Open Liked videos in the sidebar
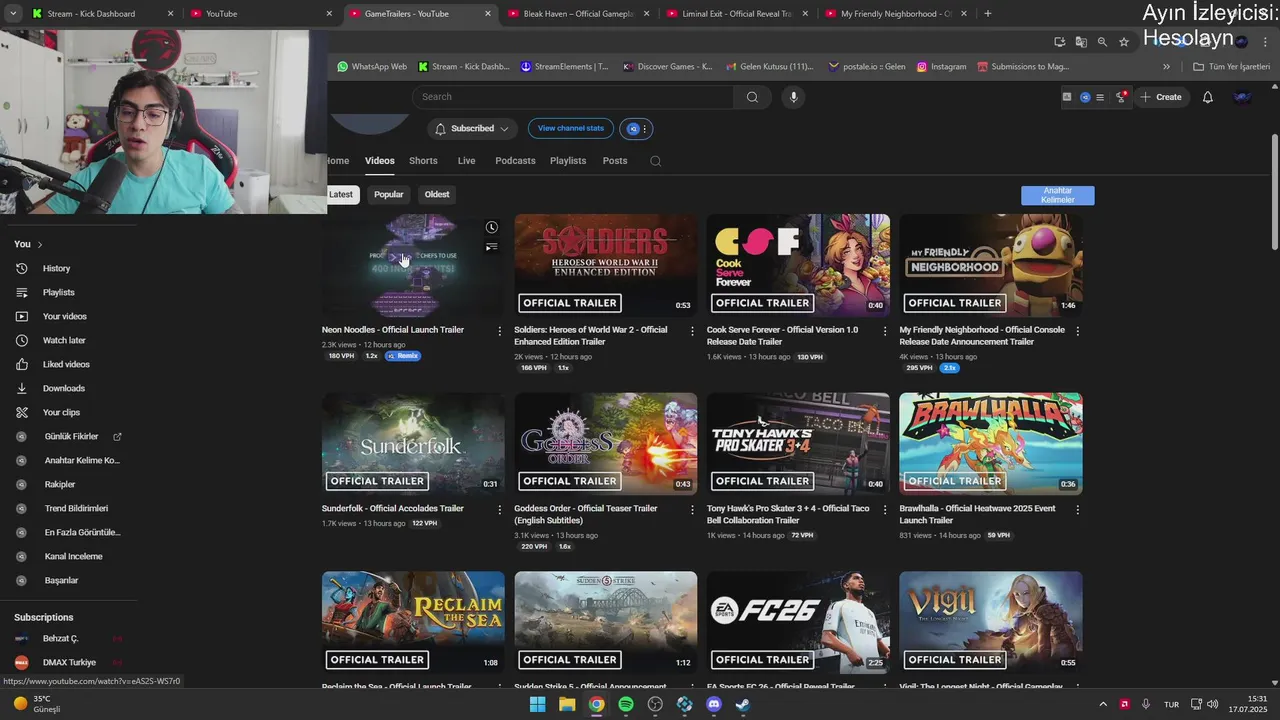Viewport: 1280px width, 720px height. coord(66,364)
